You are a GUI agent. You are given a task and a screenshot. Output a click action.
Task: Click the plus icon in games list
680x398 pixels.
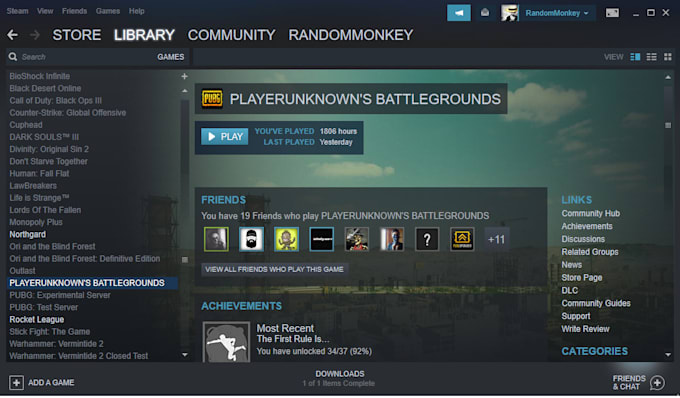(184, 76)
